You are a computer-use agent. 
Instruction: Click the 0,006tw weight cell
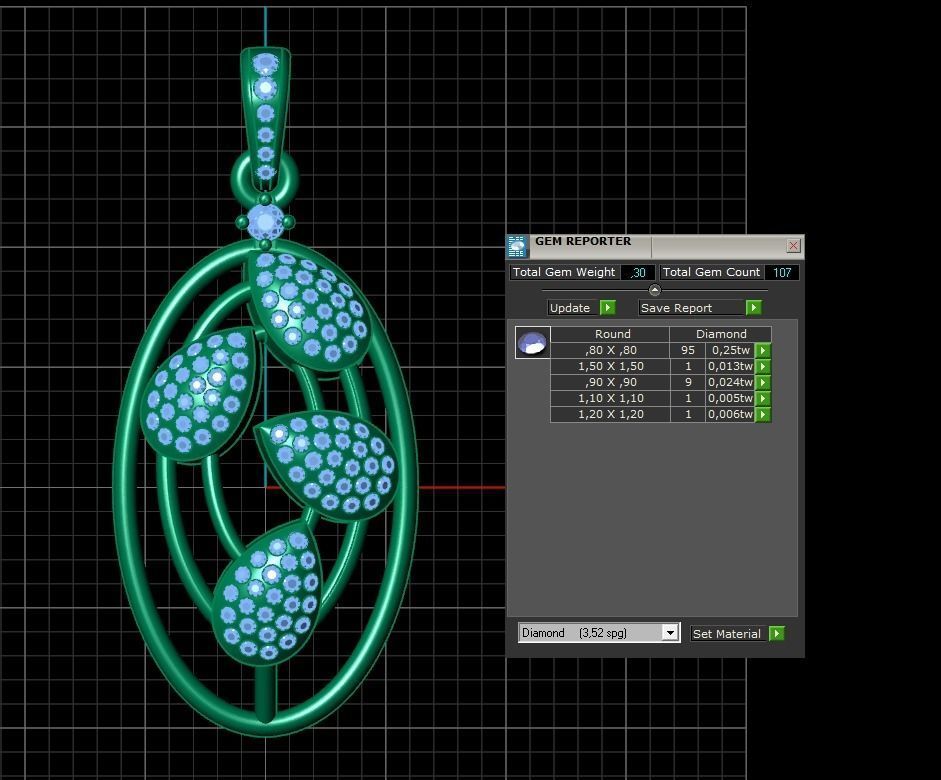coord(730,414)
